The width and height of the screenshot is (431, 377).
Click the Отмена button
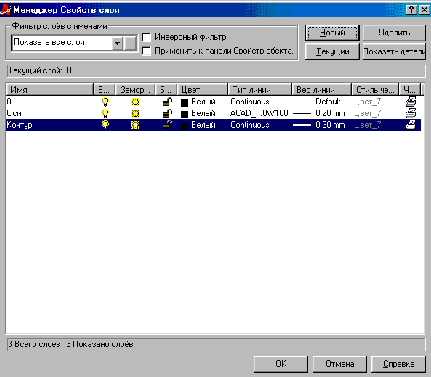coord(339,364)
